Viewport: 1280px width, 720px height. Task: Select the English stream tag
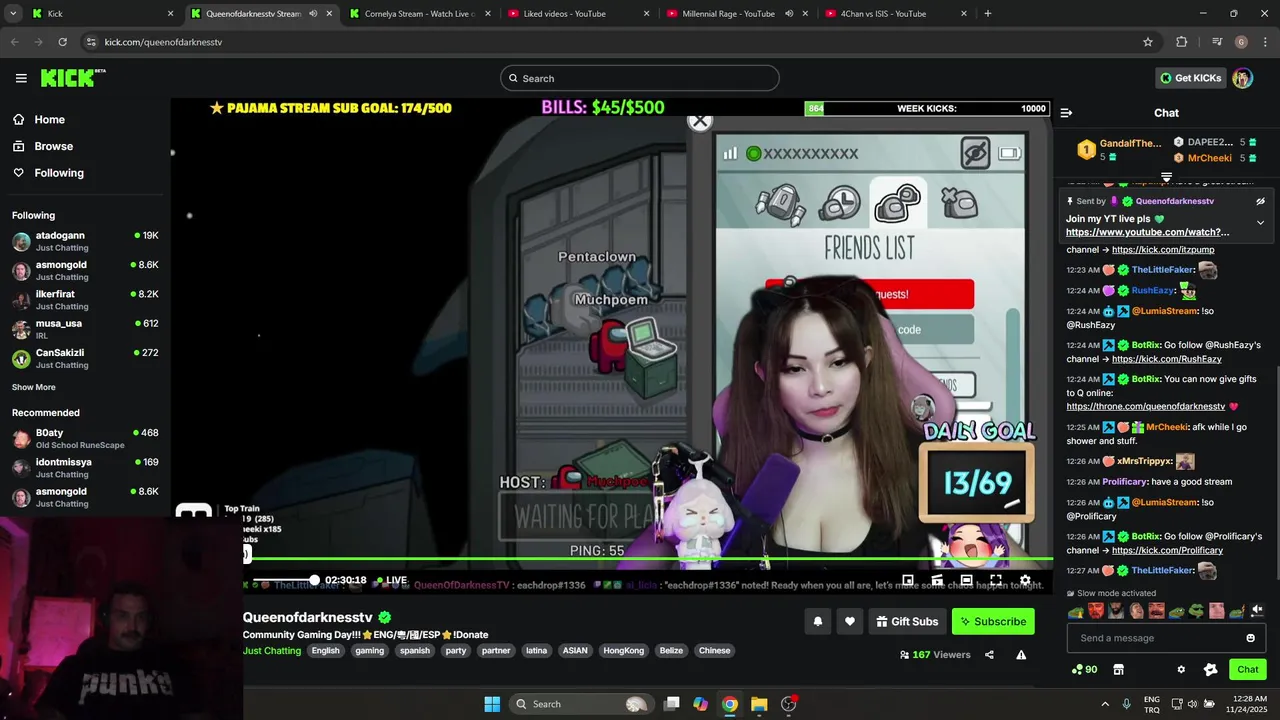(x=325, y=651)
